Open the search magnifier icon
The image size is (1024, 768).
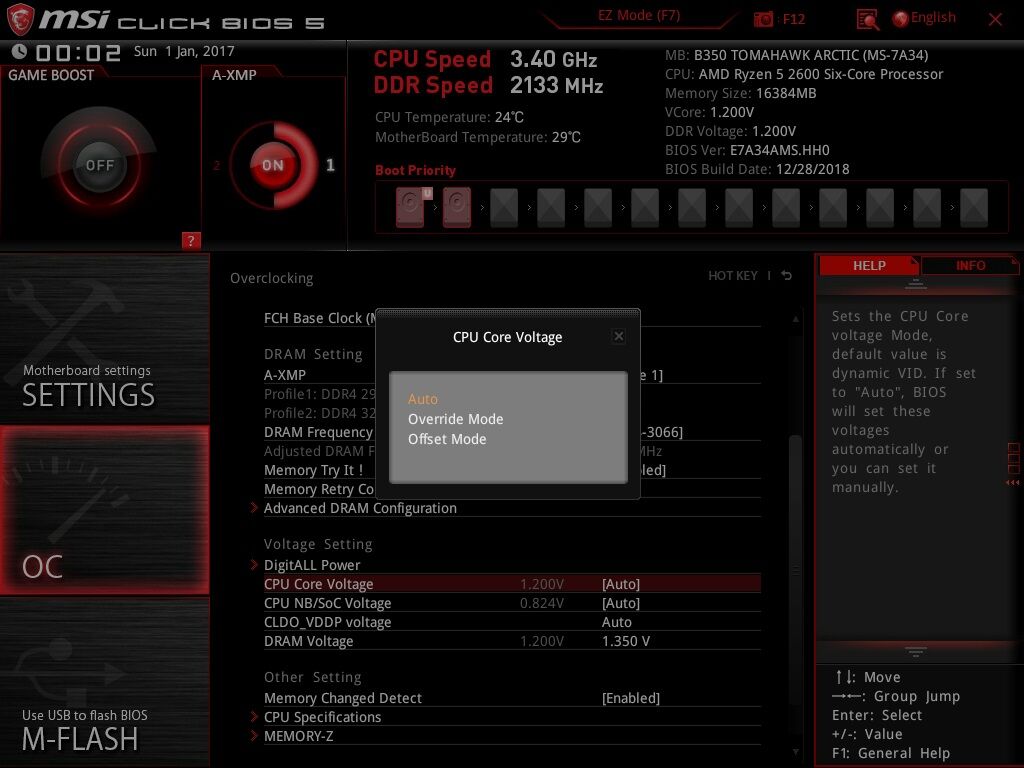[867, 20]
